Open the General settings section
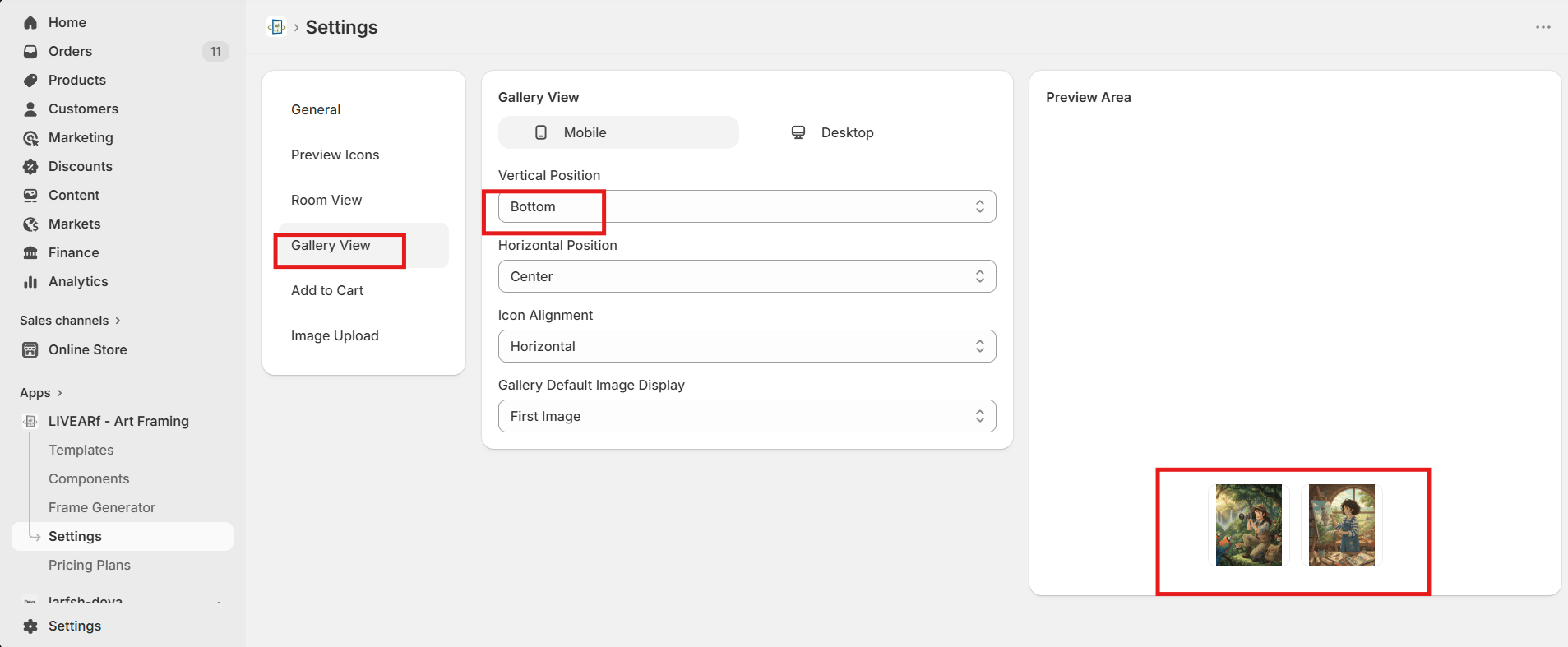The image size is (1568, 647). tap(363, 109)
